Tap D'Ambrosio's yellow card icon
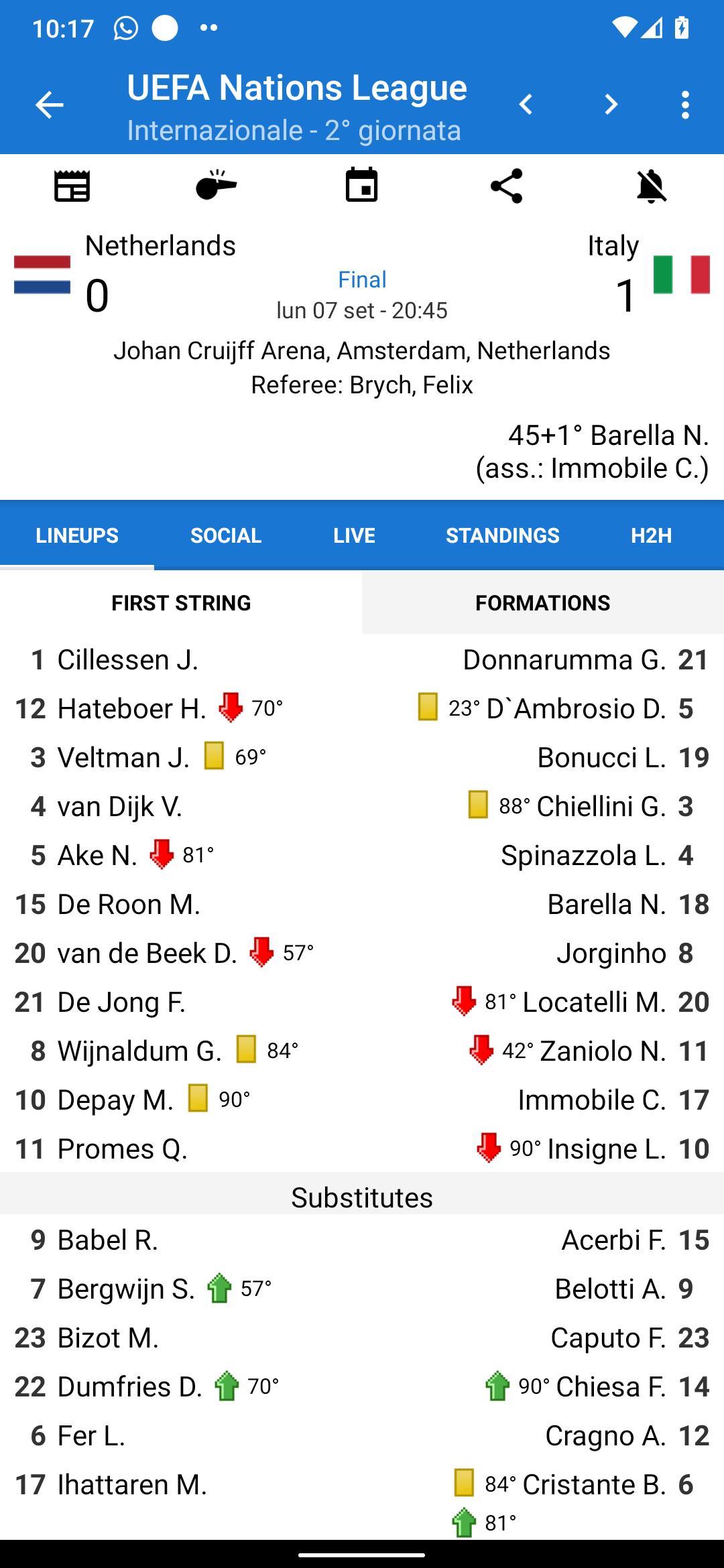 pos(428,707)
